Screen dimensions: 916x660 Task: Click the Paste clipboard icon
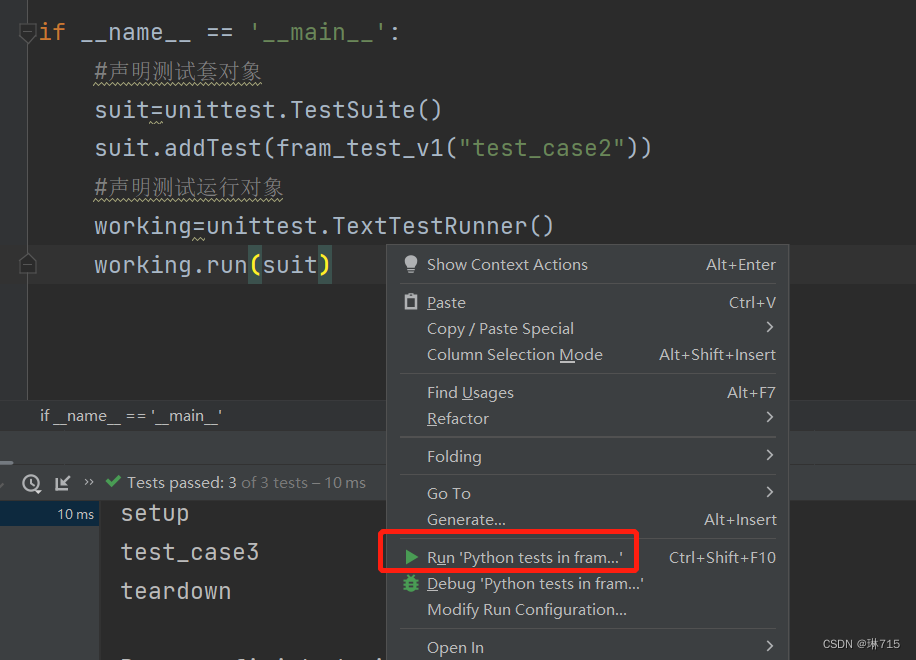[x=412, y=302]
